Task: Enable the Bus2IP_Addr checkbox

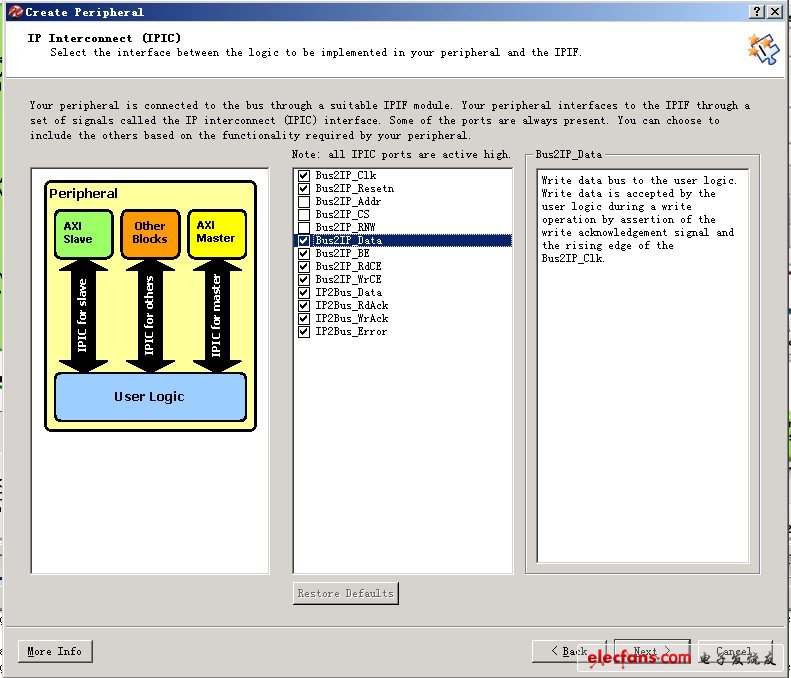Action: 304,202
